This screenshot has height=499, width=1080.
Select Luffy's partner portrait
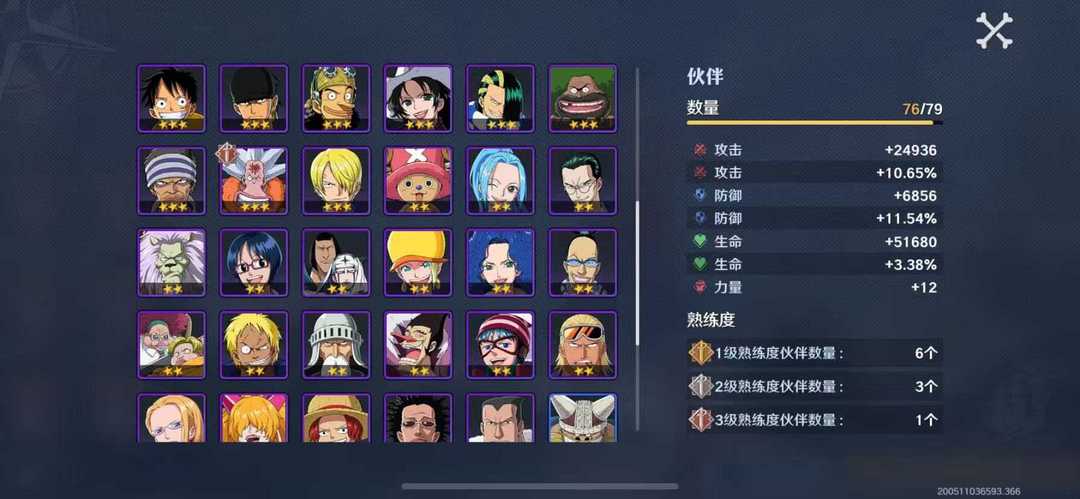click(171, 99)
